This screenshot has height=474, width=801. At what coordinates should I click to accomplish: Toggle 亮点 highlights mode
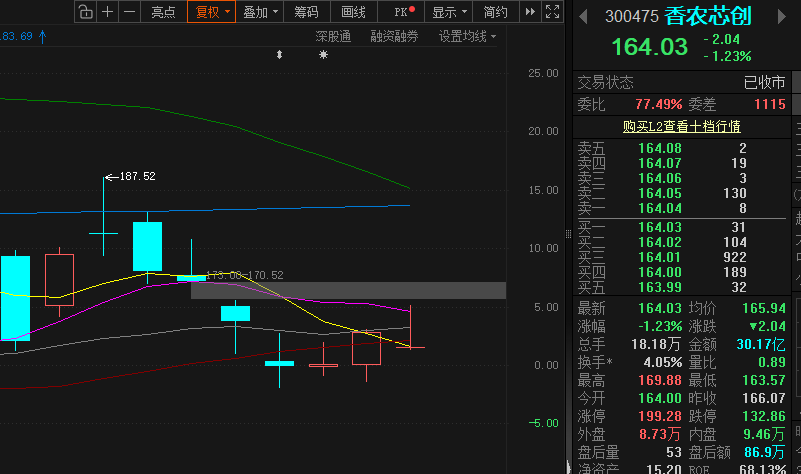point(163,12)
